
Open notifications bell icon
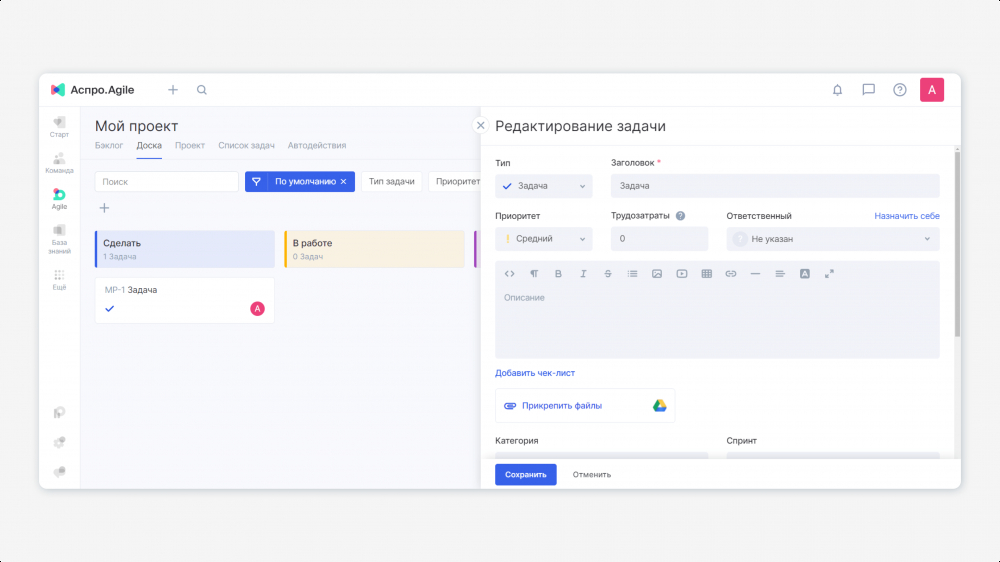click(x=837, y=90)
